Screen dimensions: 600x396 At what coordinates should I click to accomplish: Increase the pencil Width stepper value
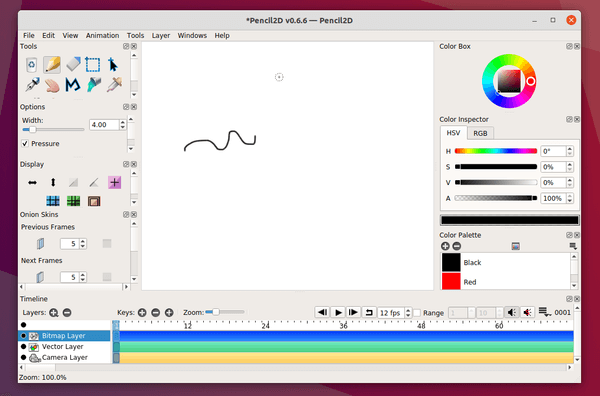click(x=122, y=122)
